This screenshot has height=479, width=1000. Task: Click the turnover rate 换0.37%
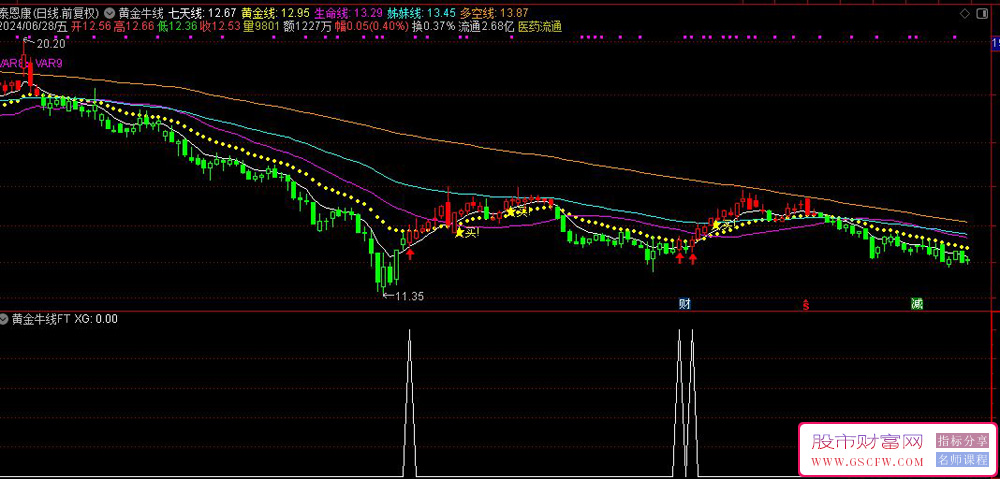tap(434, 26)
